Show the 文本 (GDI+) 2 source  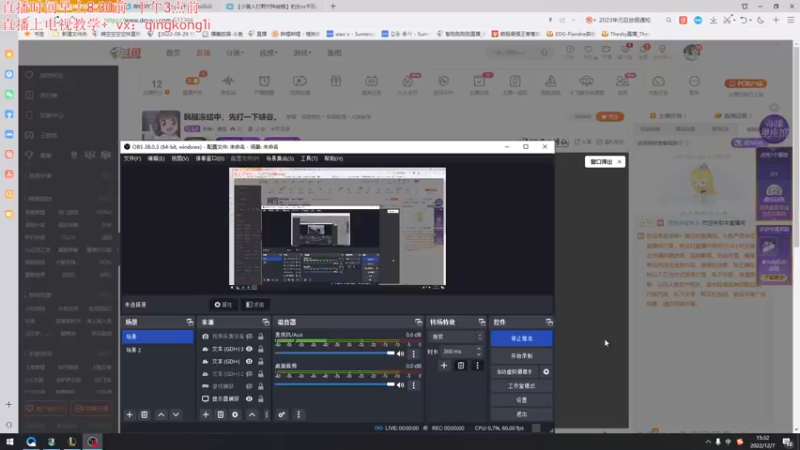click(x=249, y=374)
